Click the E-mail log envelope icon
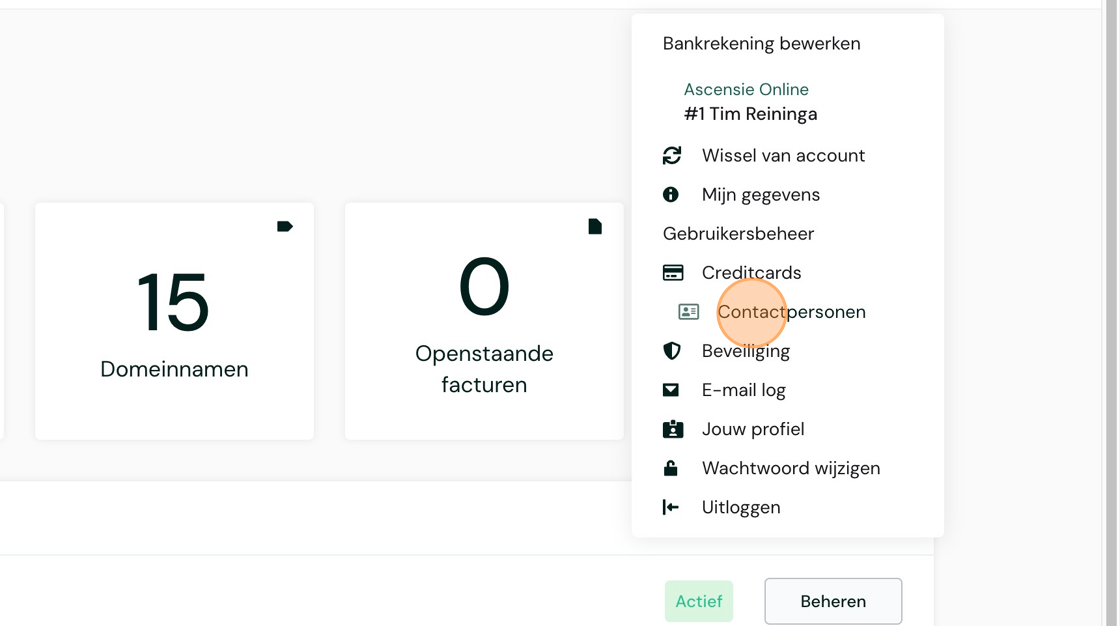1120x626 pixels. point(671,390)
